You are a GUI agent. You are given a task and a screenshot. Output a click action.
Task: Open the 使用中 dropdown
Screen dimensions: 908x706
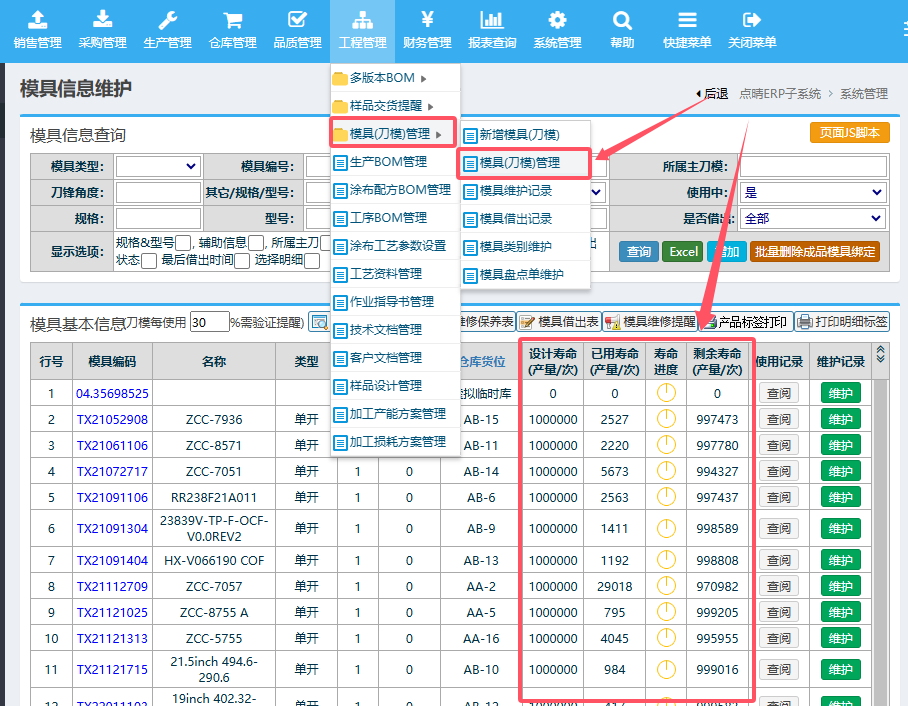tap(812, 192)
